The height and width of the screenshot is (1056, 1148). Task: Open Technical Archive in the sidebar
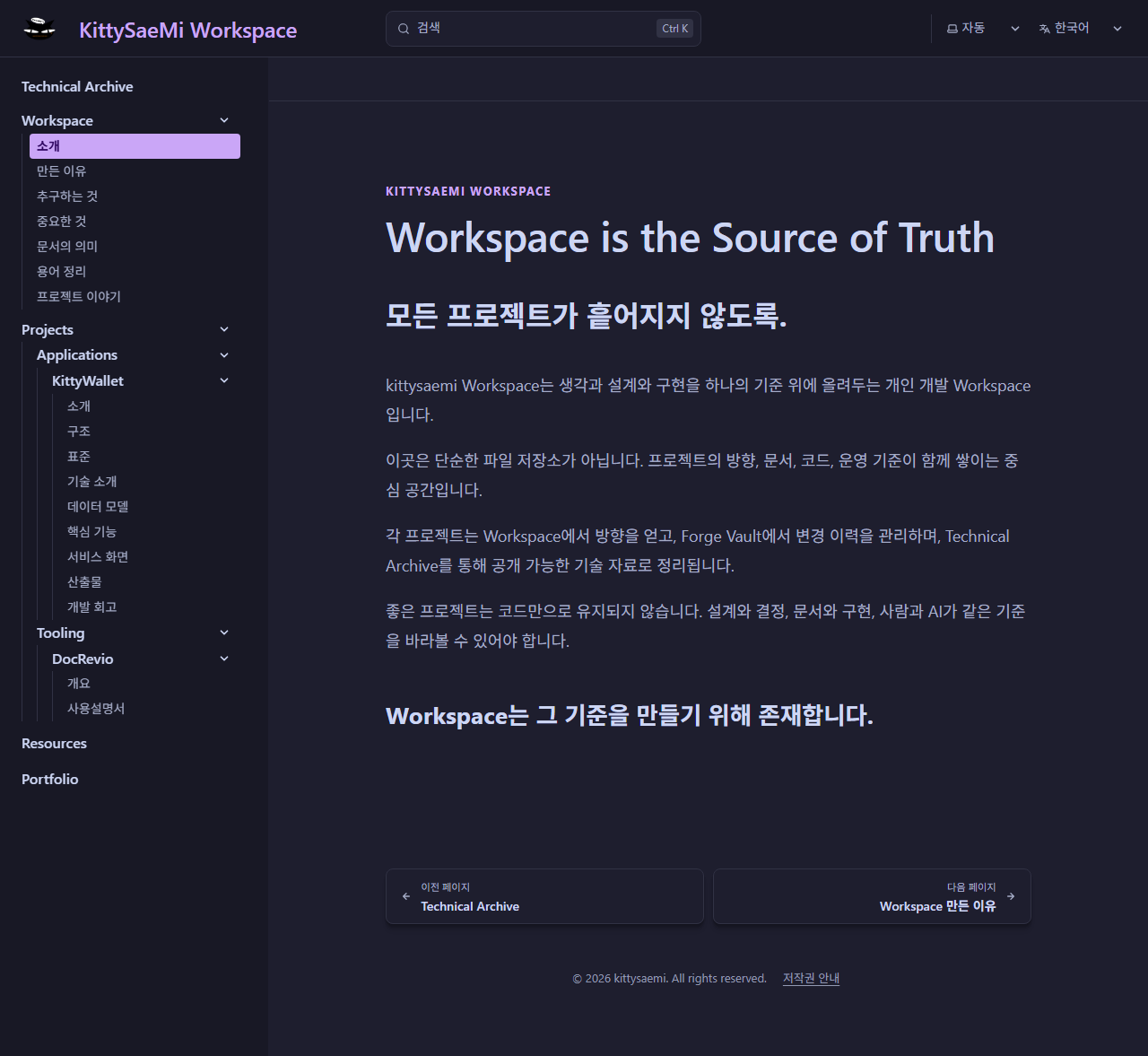coord(77,87)
